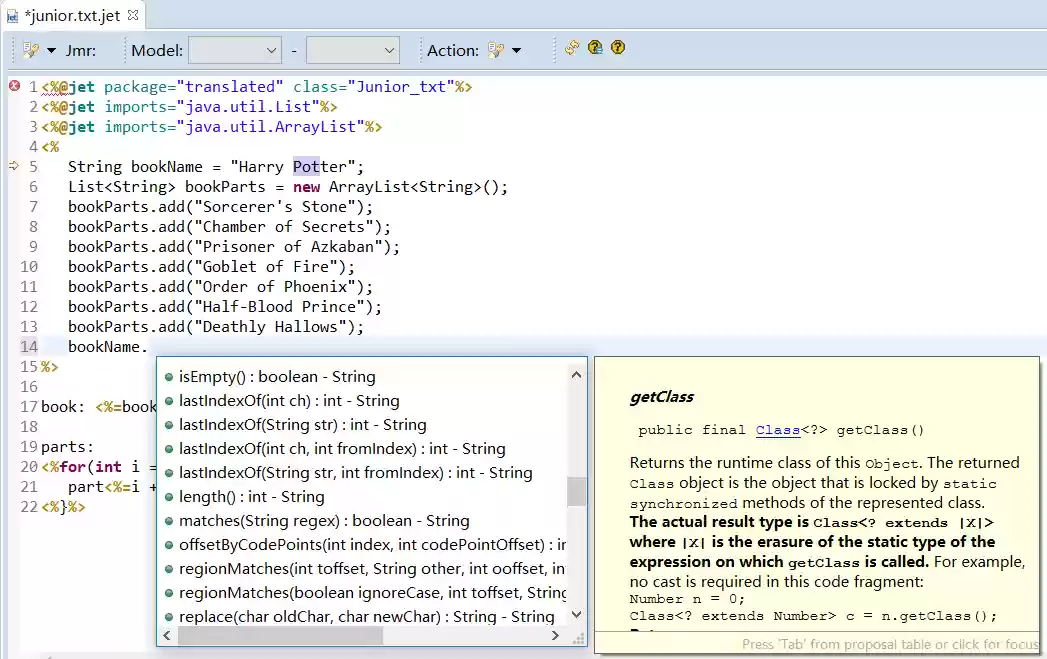Click the Jmr toolbar icon
This screenshot has height=659, width=1047.
[x=29, y=50]
